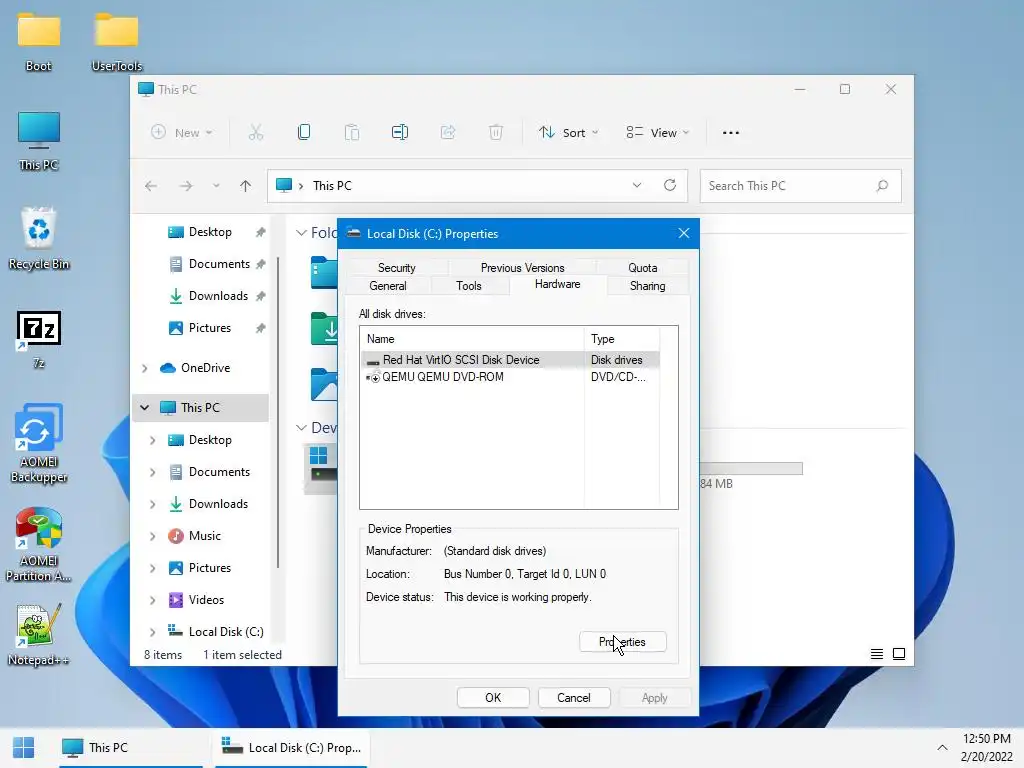The image size is (1024, 768).
Task: Show hidden icons in system tray
Action: 942,748
